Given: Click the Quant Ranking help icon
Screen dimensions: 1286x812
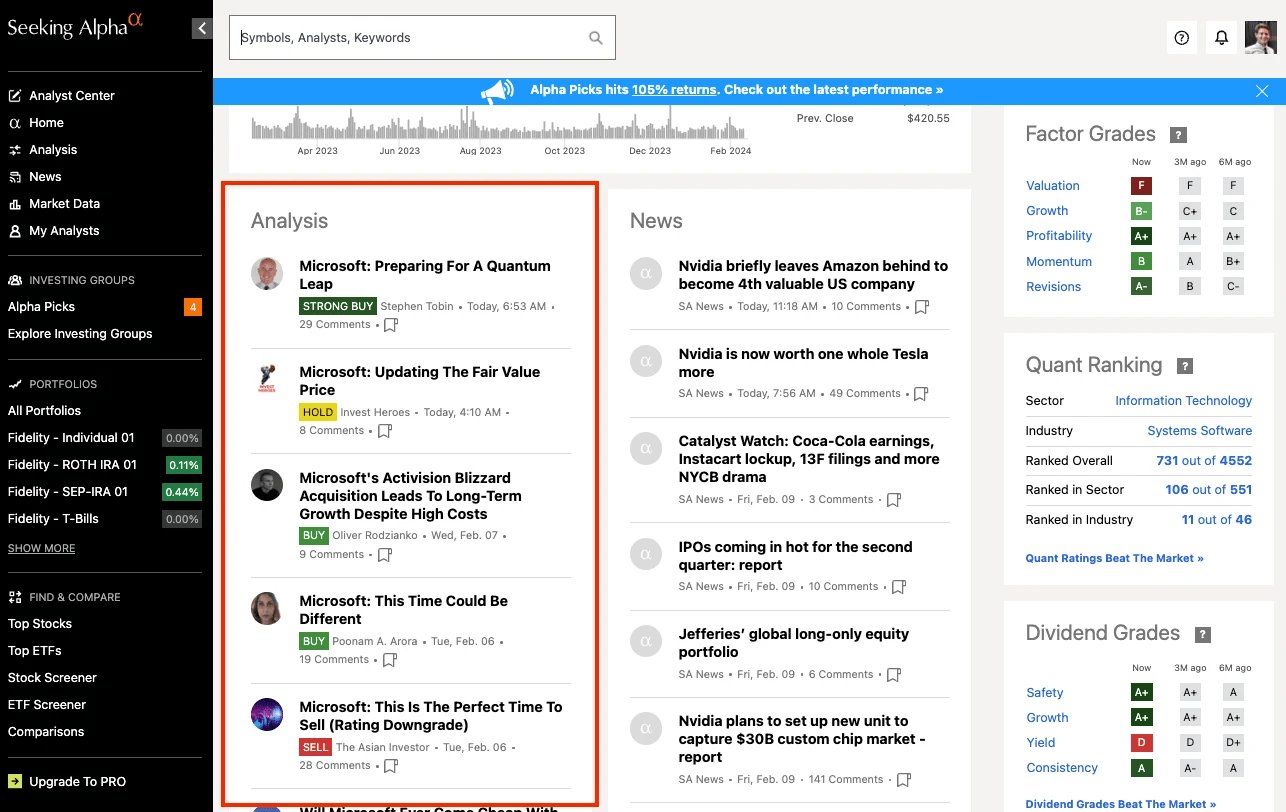Looking at the screenshot, I should pyautogui.click(x=1185, y=366).
